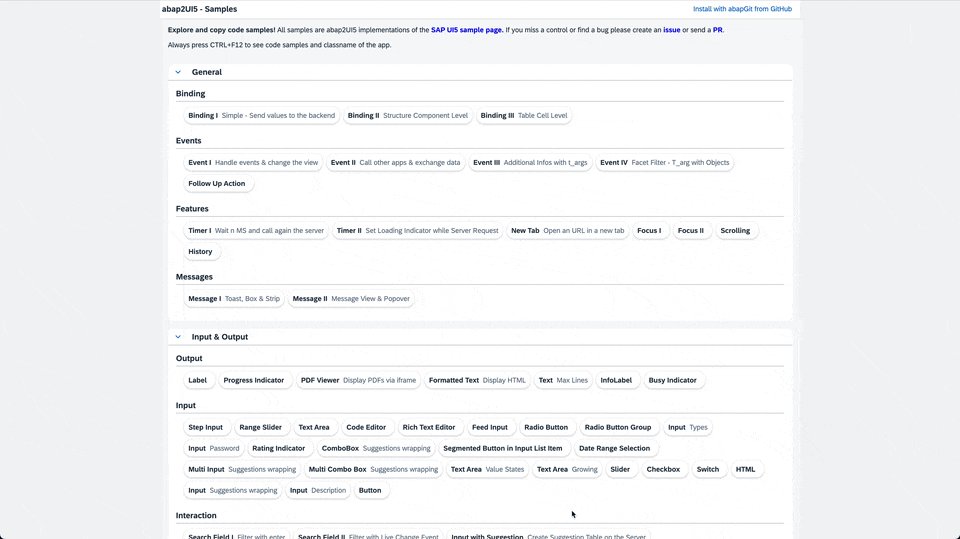Image resolution: width=960 pixels, height=539 pixels.
Task: Open Timer I sample
Action: [x=256, y=230]
